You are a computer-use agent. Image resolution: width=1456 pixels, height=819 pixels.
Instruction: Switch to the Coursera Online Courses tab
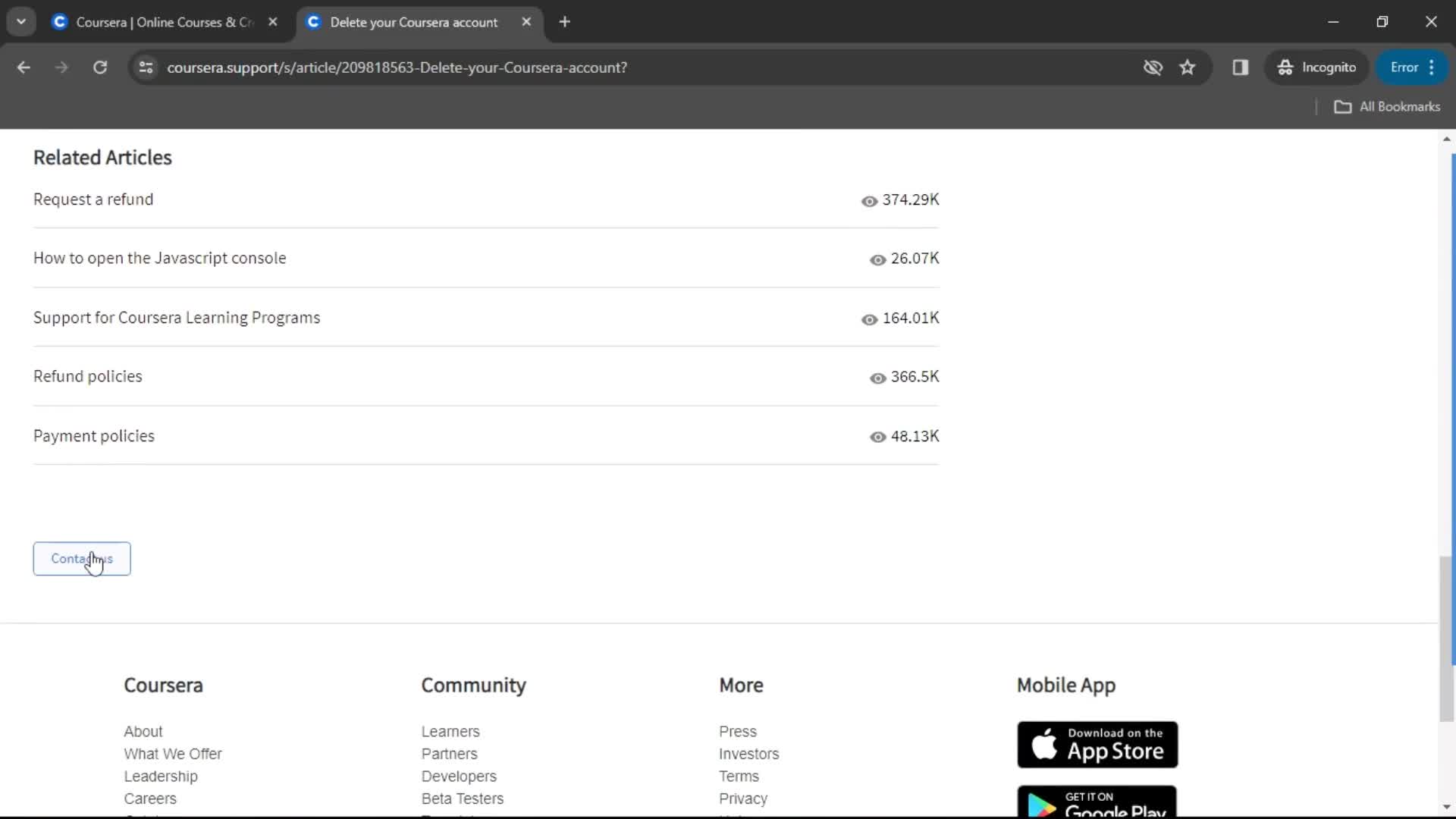point(165,22)
